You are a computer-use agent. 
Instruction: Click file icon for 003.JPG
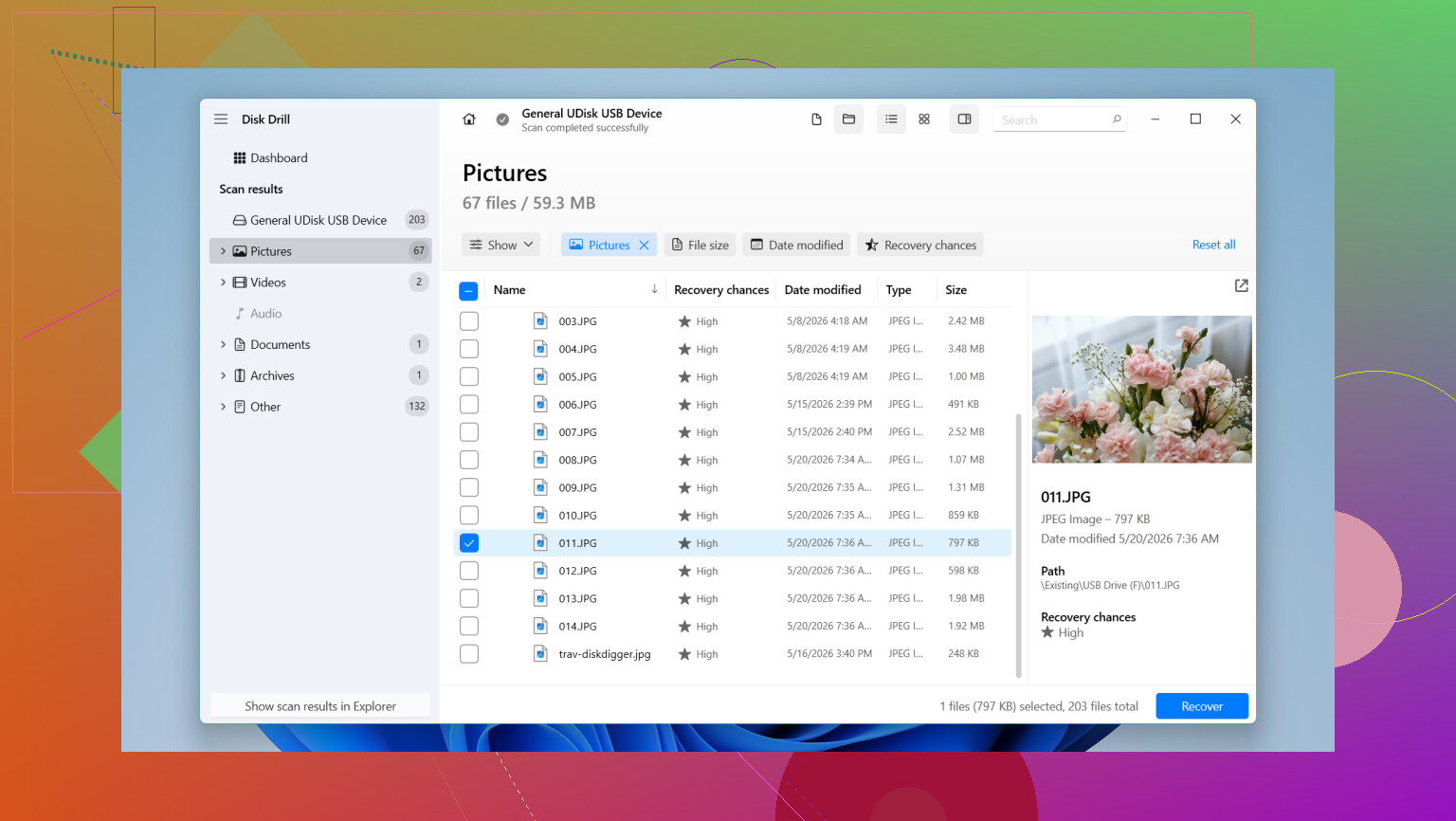(540, 321)
